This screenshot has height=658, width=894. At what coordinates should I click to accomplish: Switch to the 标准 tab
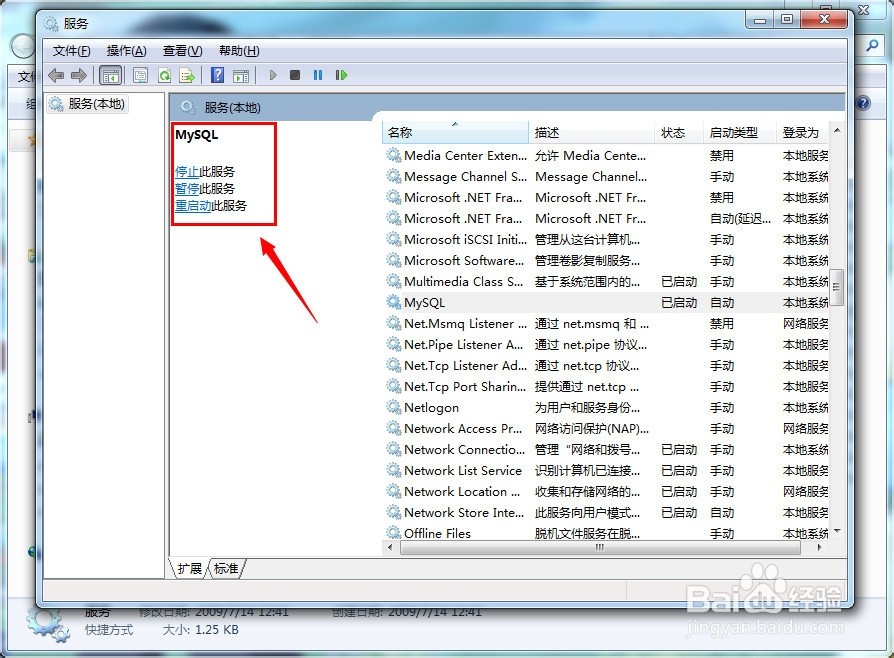coord(226,568)
